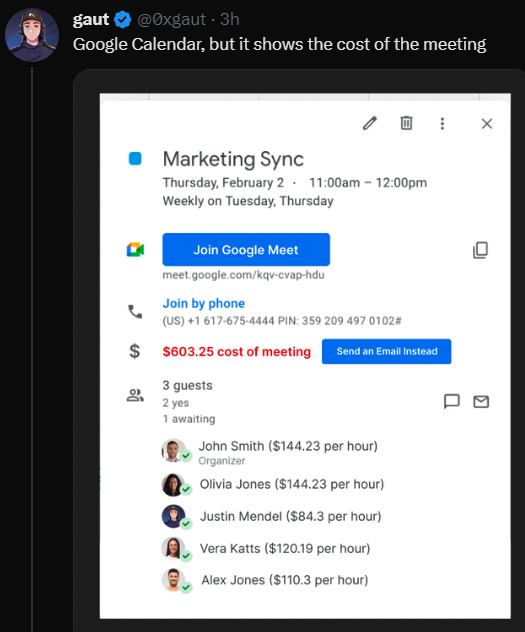Click John Smith's avatar
Image resolution: width=525 pixels, height=632 pixels.
coord(173,450)
